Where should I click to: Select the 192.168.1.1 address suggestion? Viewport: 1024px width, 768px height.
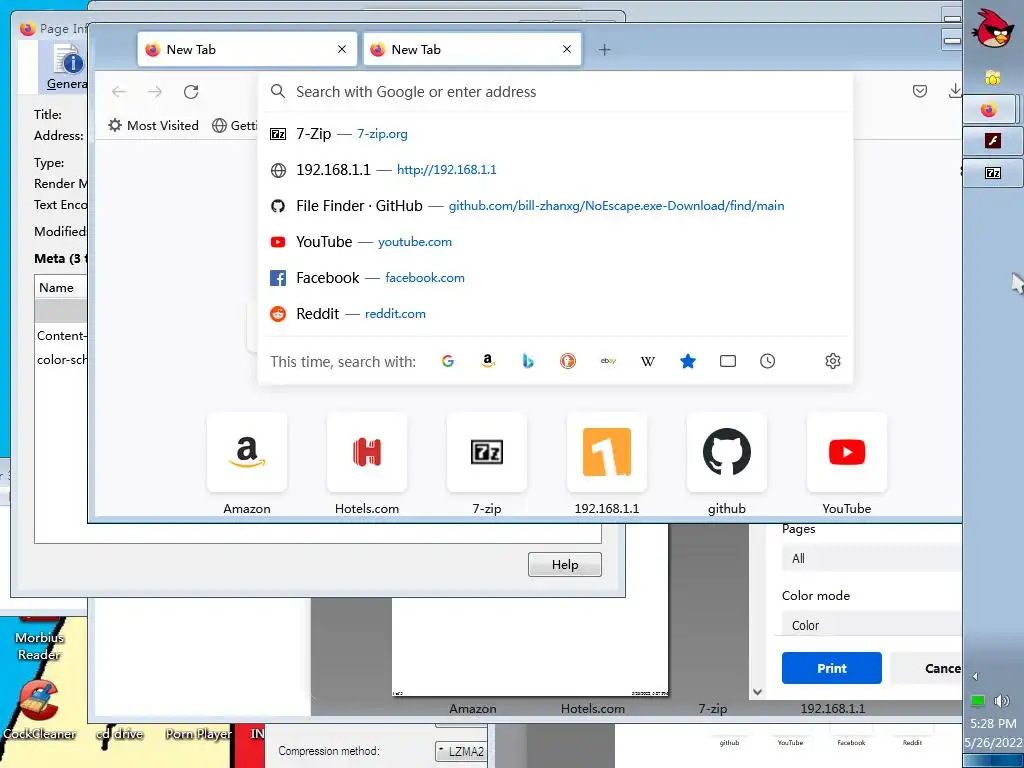click(x=555, y=170)
